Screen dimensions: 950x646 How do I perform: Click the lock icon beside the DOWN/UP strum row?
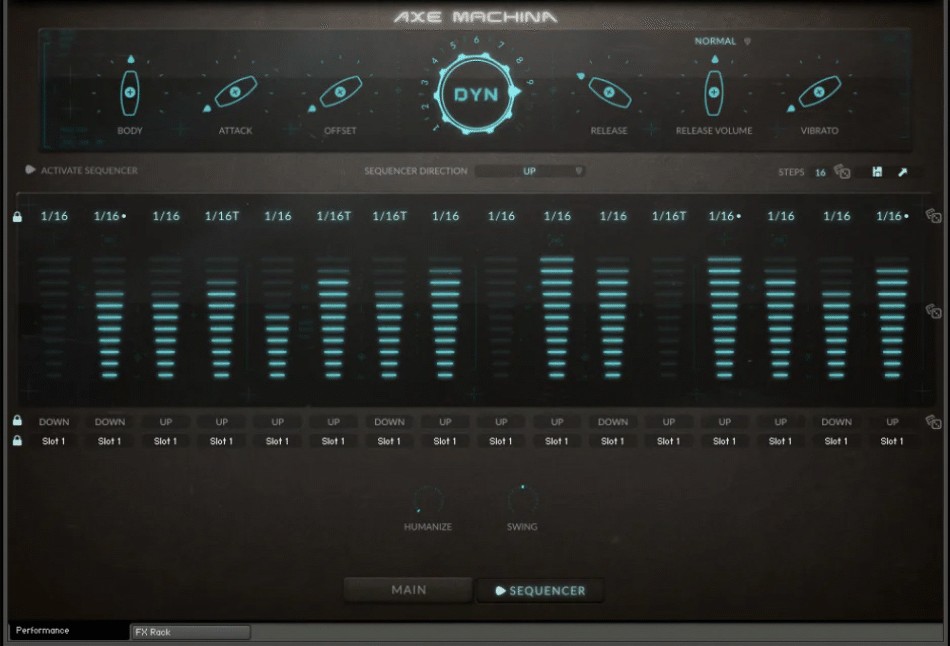tap(18, 420)
